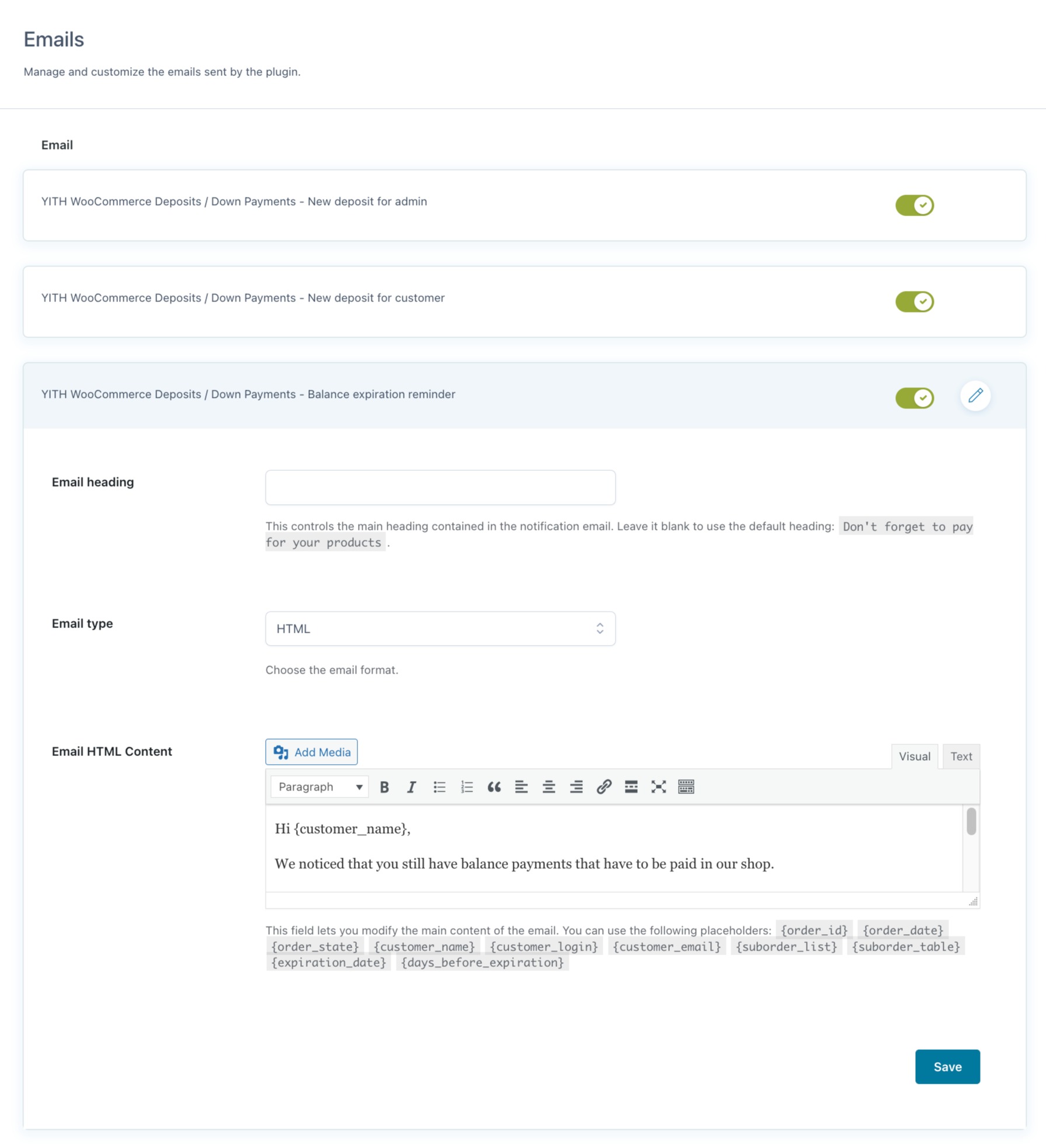Viewport: 1046px width, 1148px height.
Task: Align text to center
Action: pos(549,787)
